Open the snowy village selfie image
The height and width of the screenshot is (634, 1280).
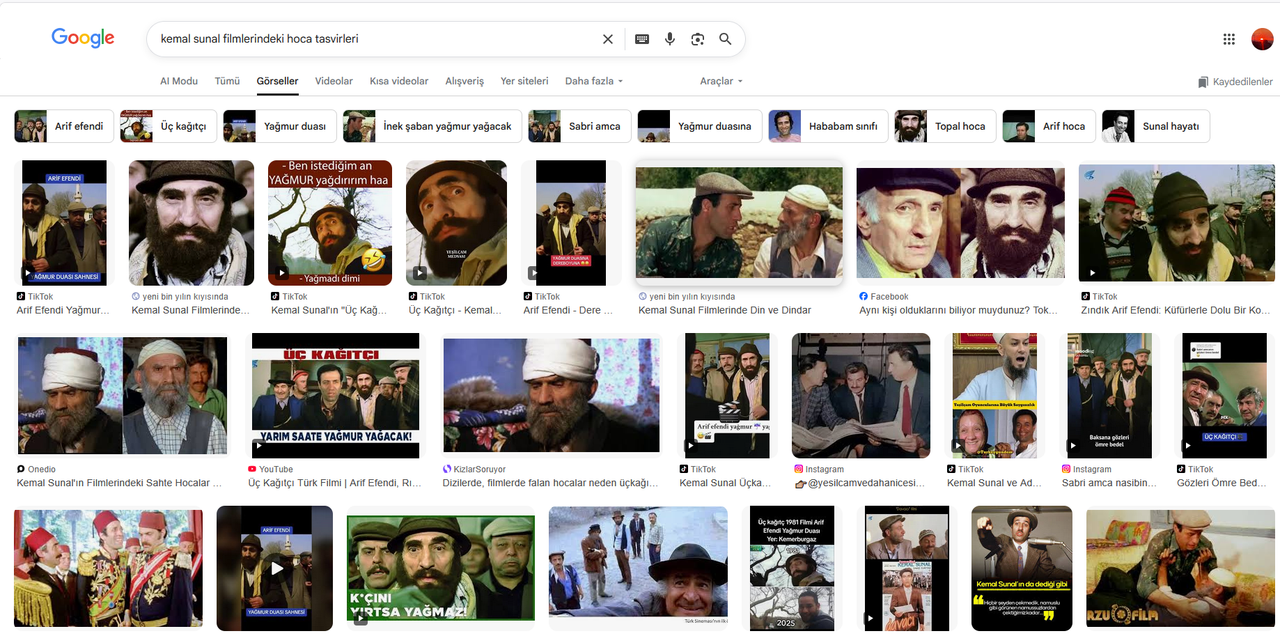click(x=638, y=566)
